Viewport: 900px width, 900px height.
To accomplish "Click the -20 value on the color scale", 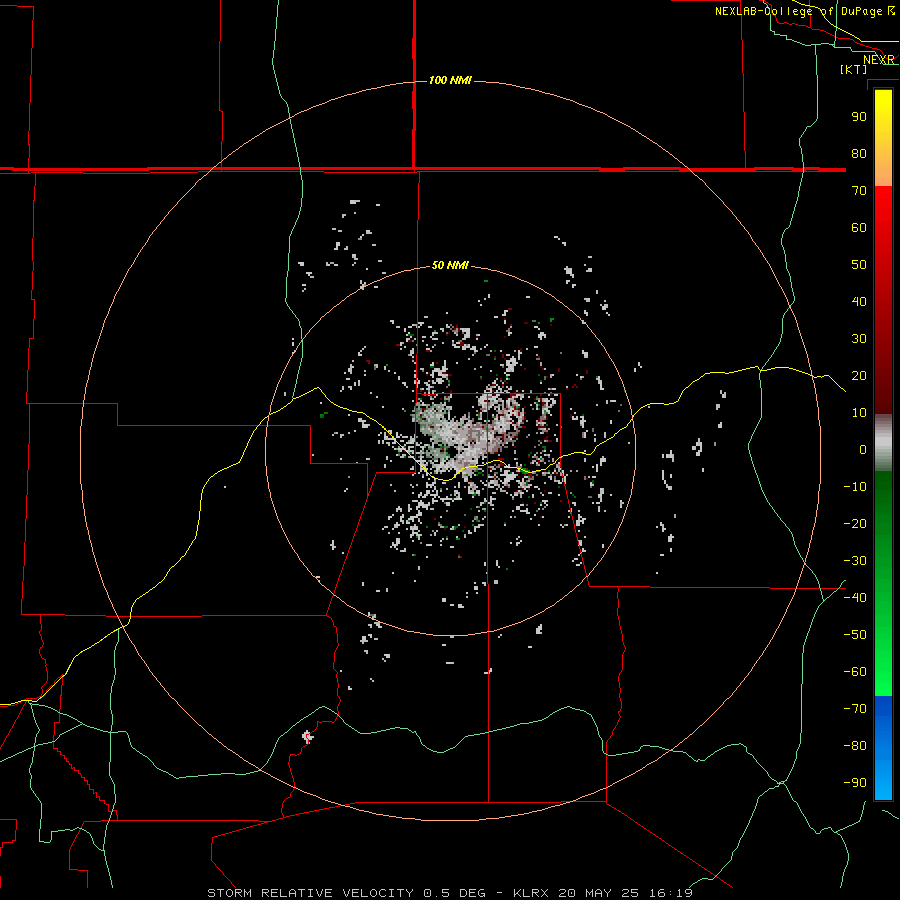I will pos(855,524).
